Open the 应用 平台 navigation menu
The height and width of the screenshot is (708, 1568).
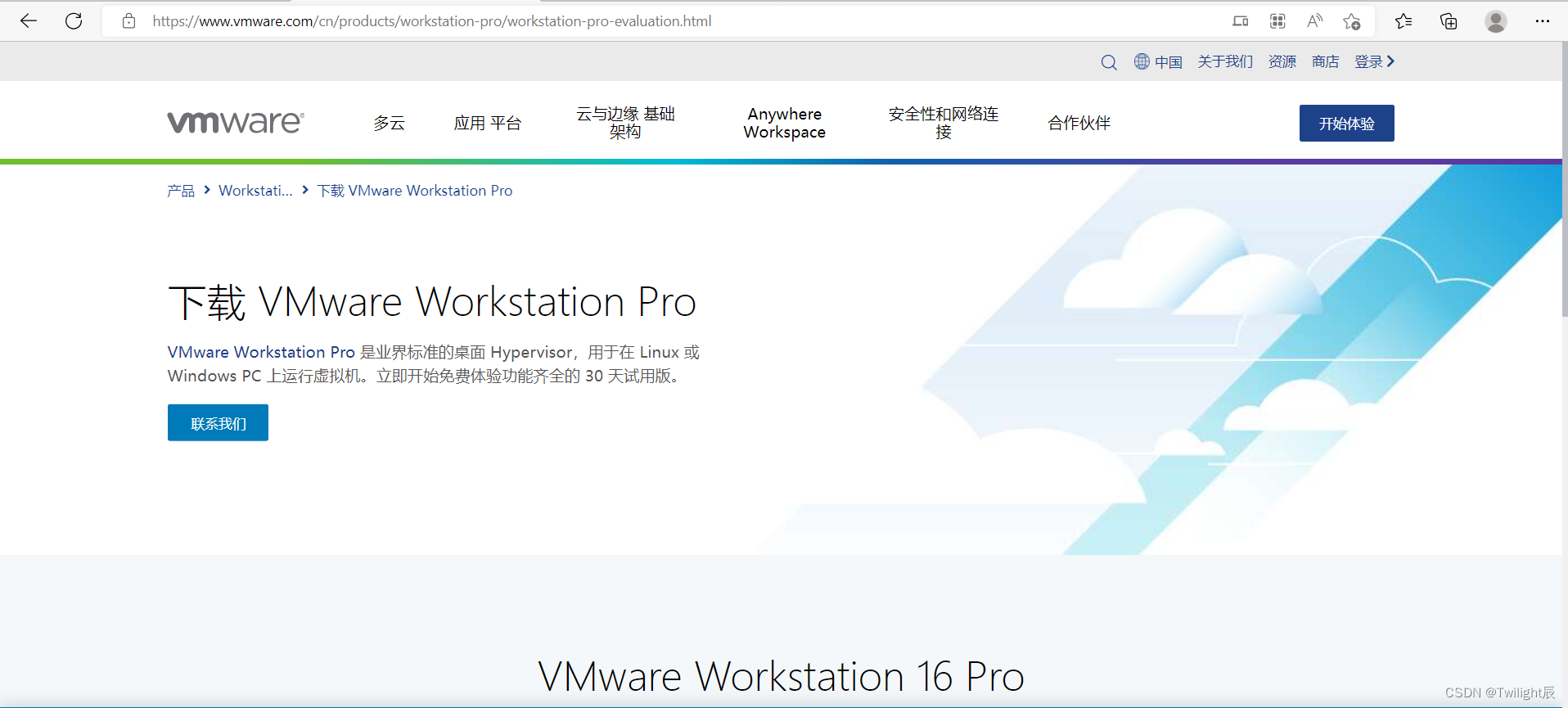488,123
